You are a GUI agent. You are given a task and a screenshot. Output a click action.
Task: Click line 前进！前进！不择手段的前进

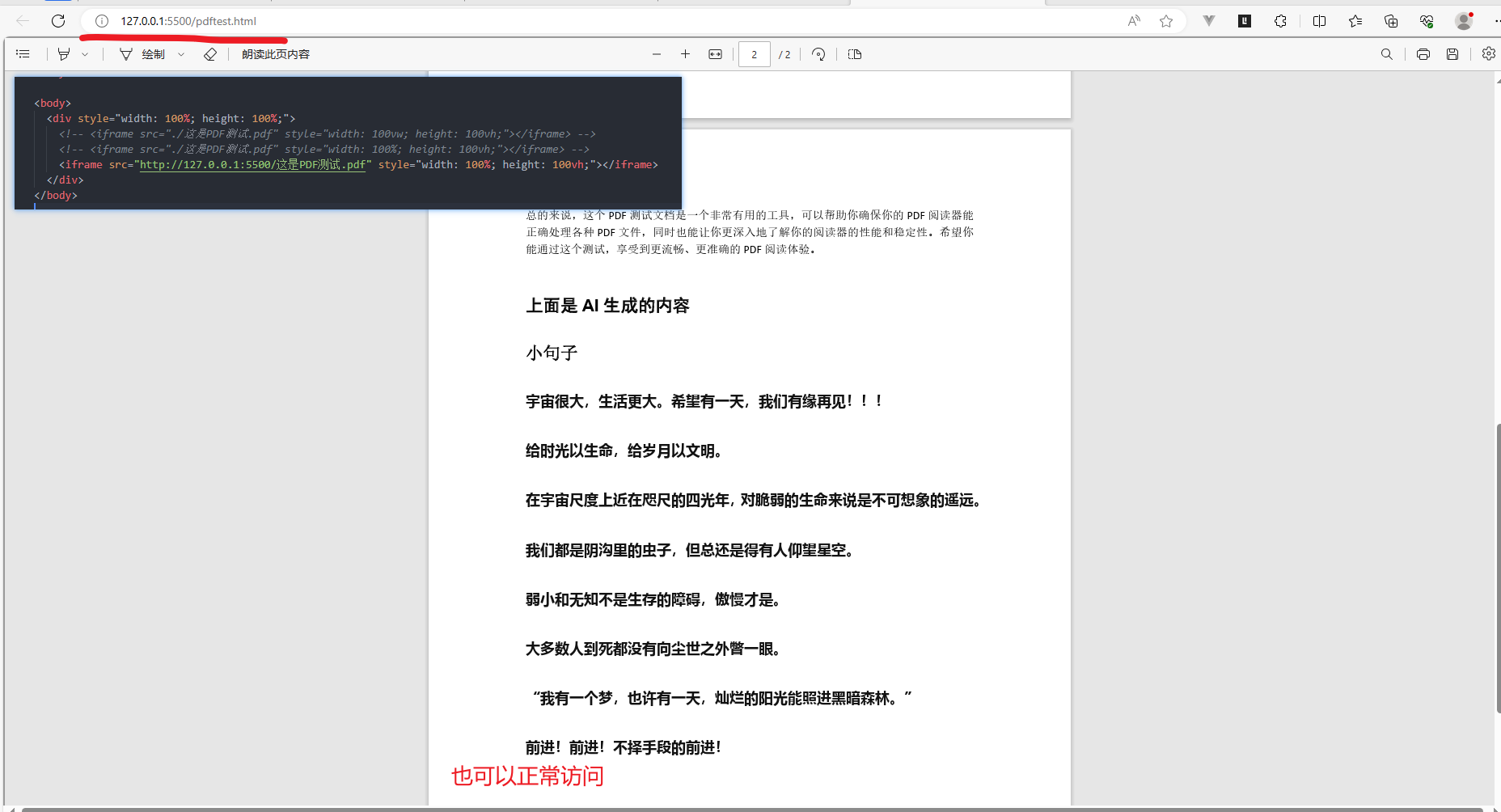623,747
